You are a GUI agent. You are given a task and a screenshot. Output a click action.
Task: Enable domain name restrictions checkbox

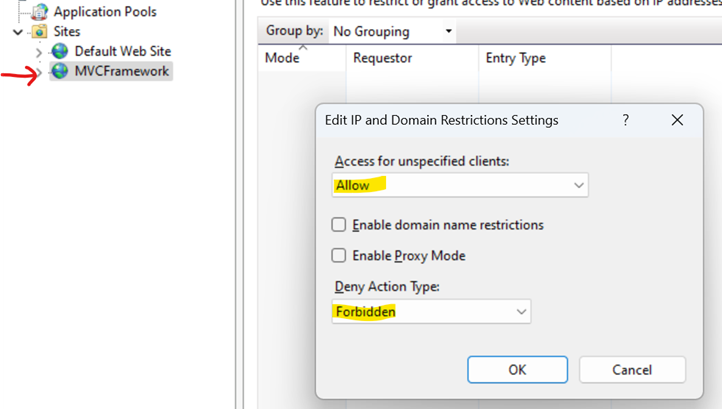pos(339,225)
